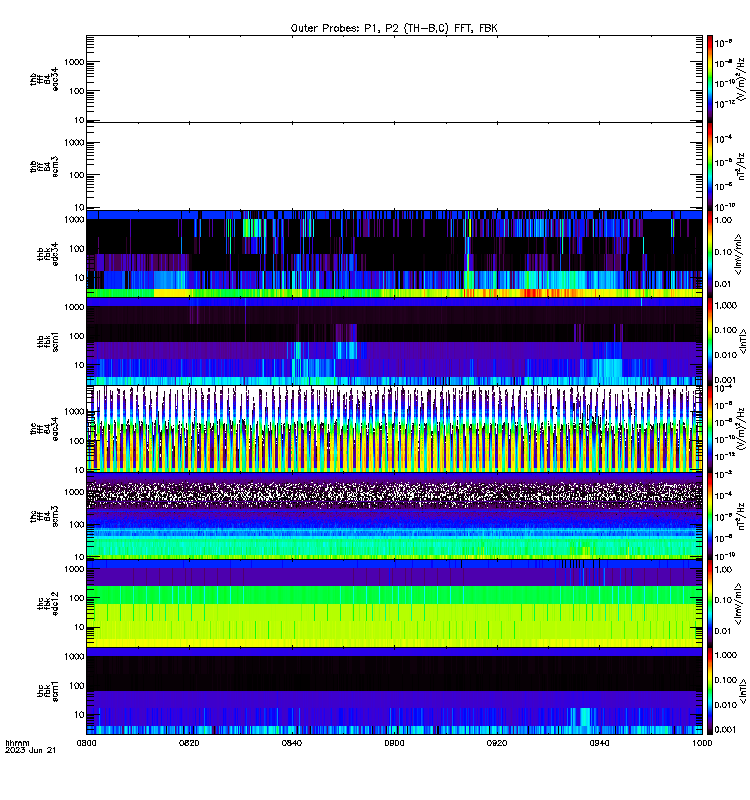Image resolution: width=750 pixels, height=800 pixels.
Task: Click the nT²/Hz color bar of the thc fff scm3 panel
Action: 710,516
